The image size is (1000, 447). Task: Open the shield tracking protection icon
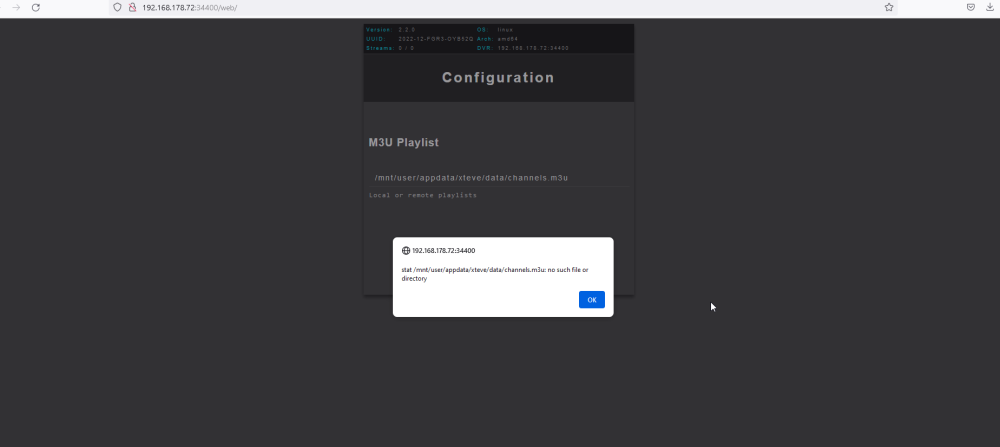click(x=117, y=8)
